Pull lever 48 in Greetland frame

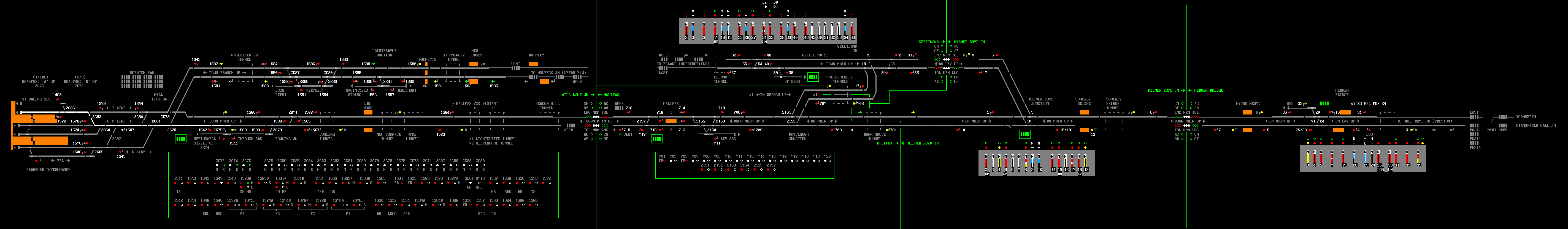[x=806, y=30]
